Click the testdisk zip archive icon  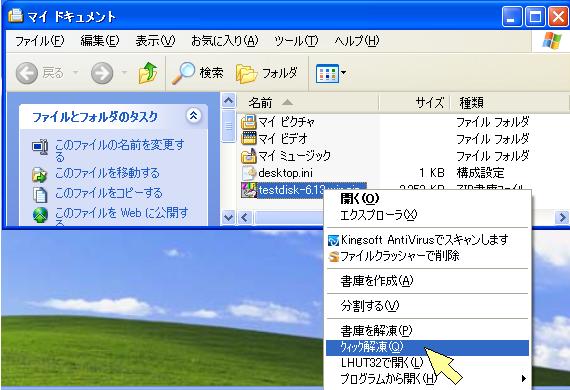click(249, 190)
